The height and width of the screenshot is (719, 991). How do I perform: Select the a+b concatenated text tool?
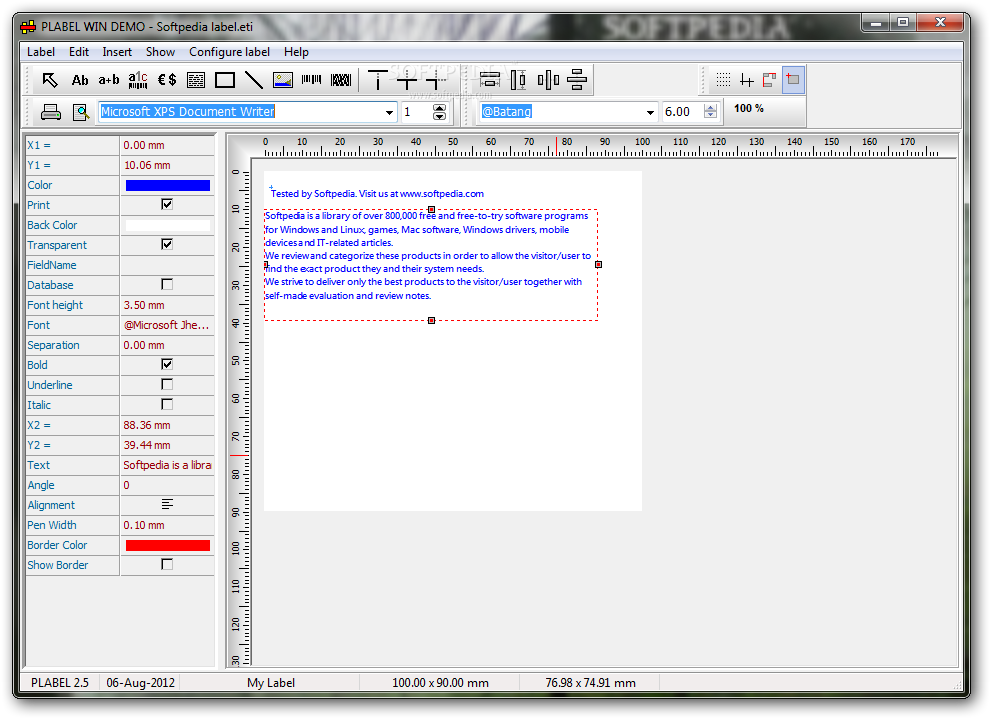pos(109,80)
